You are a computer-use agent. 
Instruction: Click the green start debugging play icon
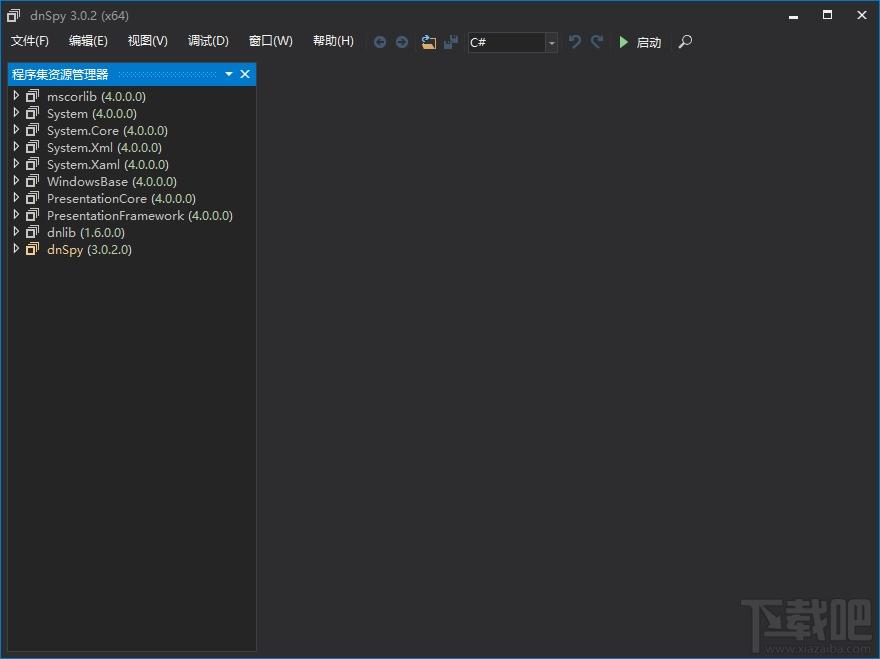(x=624, y=42)
